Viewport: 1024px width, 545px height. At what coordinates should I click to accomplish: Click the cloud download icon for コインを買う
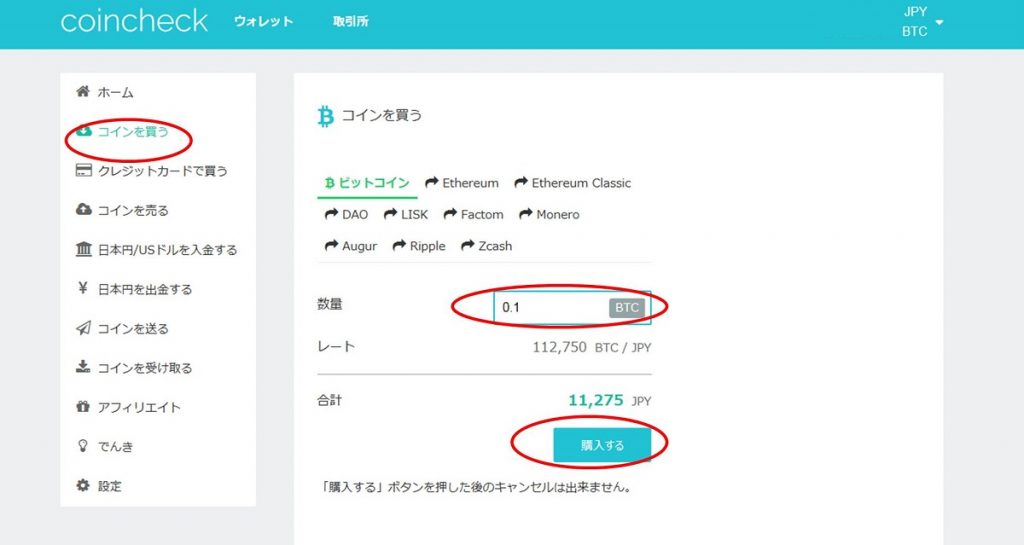(x=84, y=131)
